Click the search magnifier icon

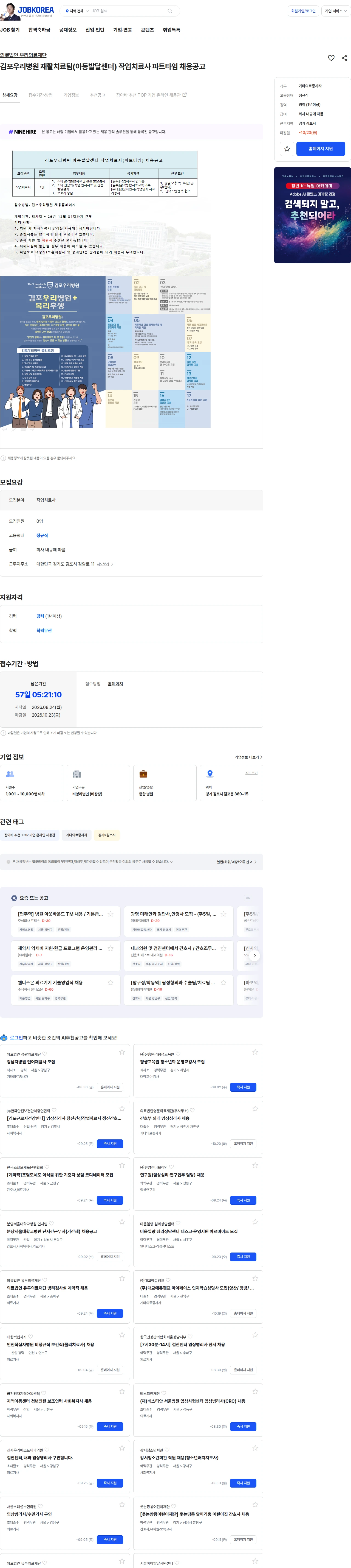pyautogui.click(x=170, y=11)
